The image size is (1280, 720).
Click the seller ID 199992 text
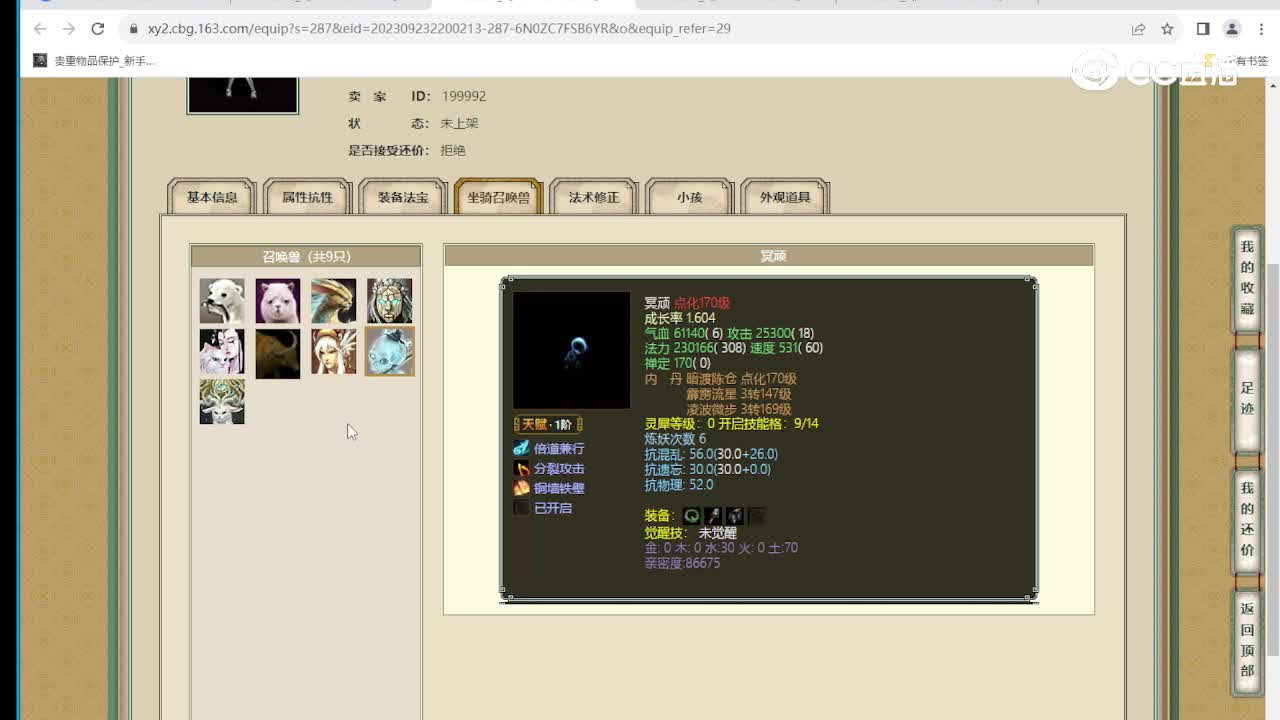[x=463, y=96]
